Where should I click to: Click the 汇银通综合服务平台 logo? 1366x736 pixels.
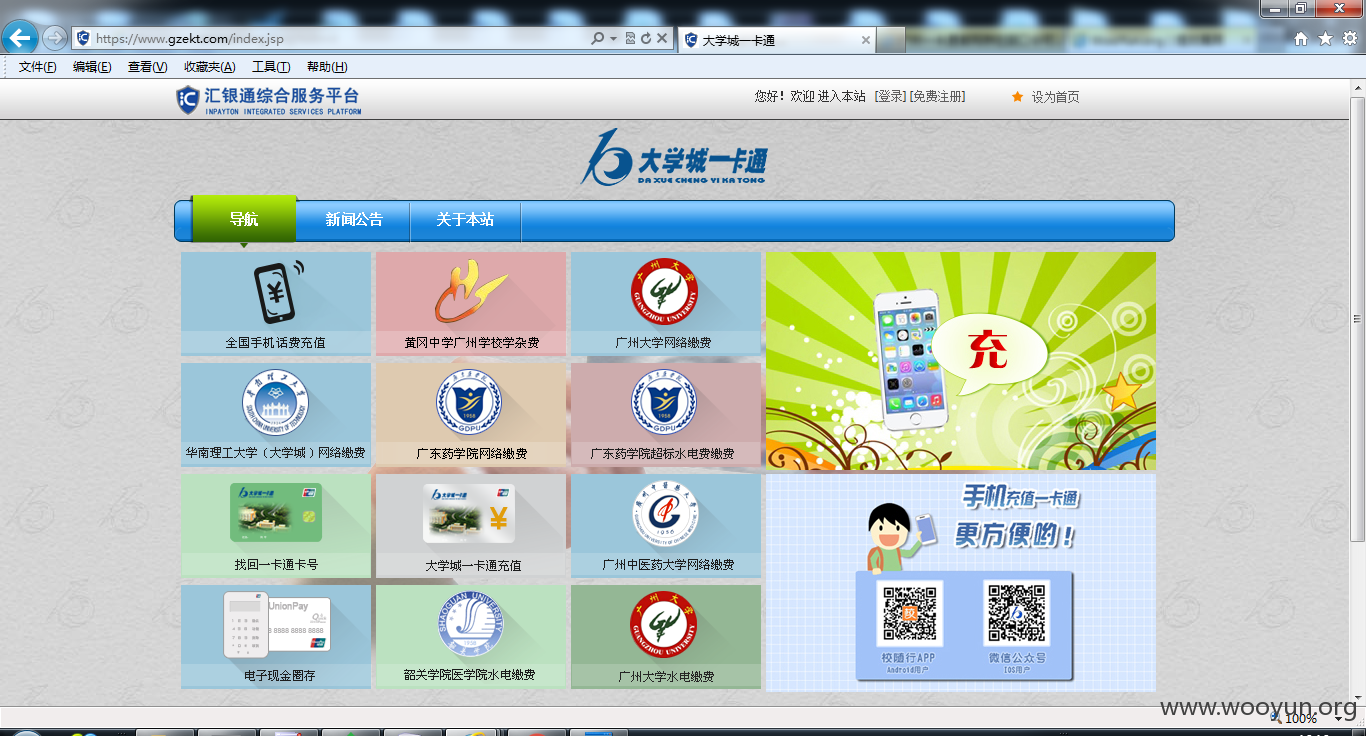[x=269, y=99]
